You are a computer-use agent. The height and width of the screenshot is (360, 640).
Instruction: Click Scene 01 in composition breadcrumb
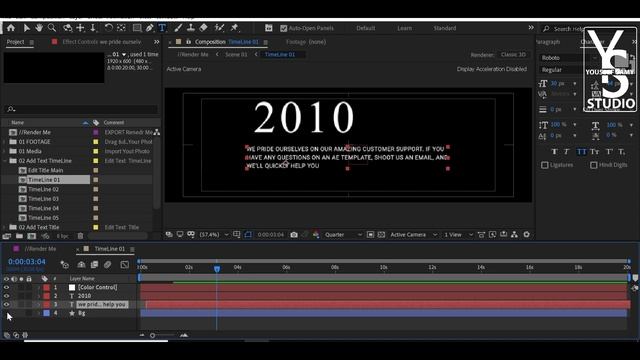coord(236,54)
